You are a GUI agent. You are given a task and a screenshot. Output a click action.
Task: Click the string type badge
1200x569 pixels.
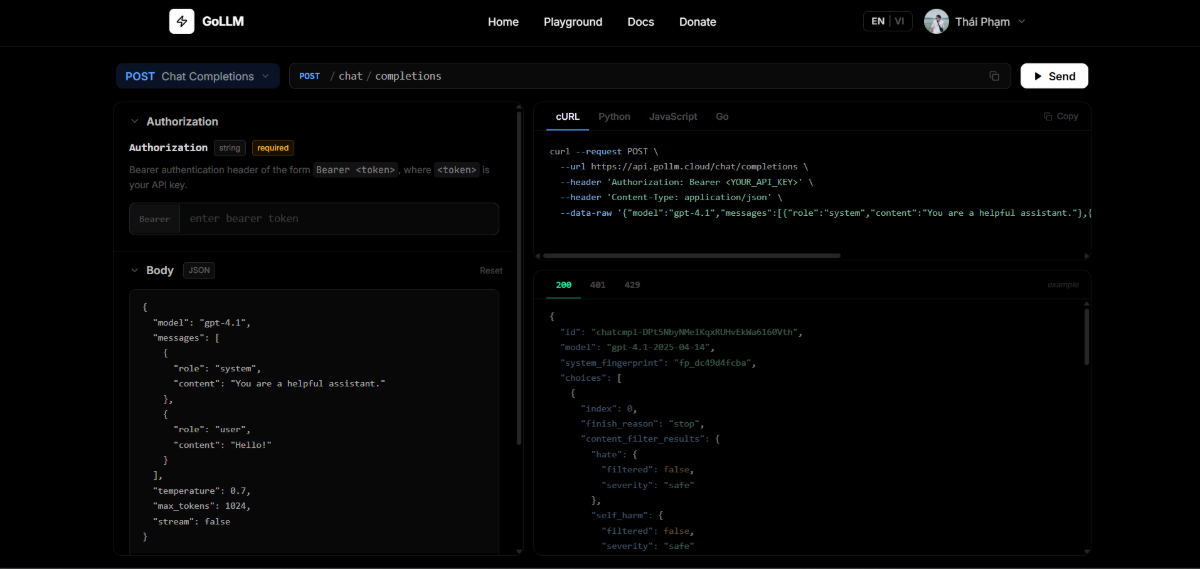point(230,148)
